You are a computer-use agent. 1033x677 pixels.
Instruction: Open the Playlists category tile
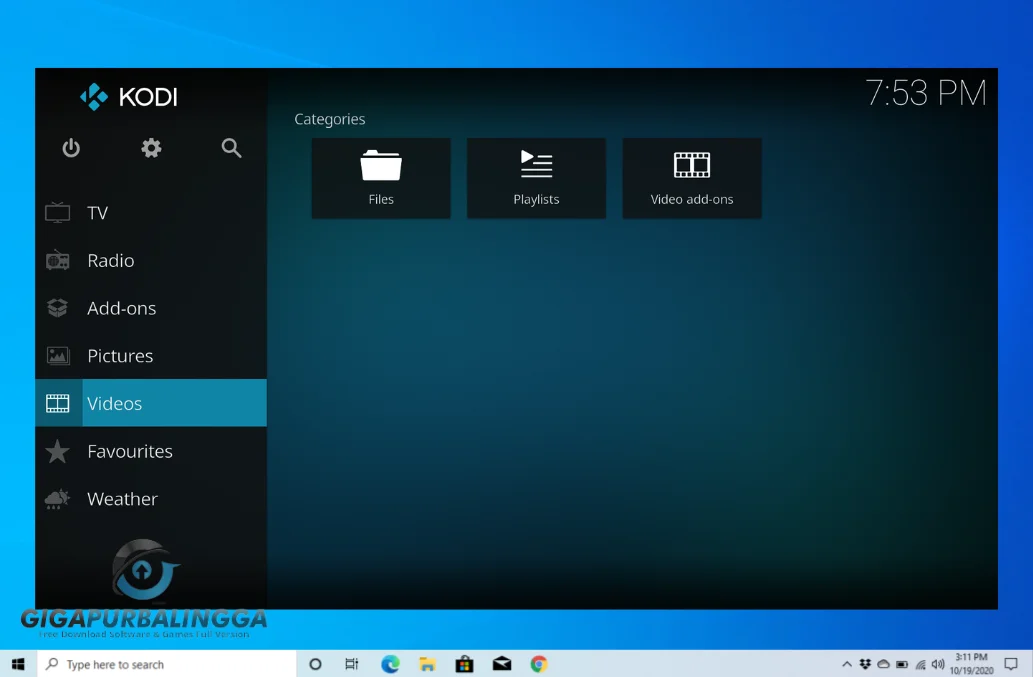point(536,178)
